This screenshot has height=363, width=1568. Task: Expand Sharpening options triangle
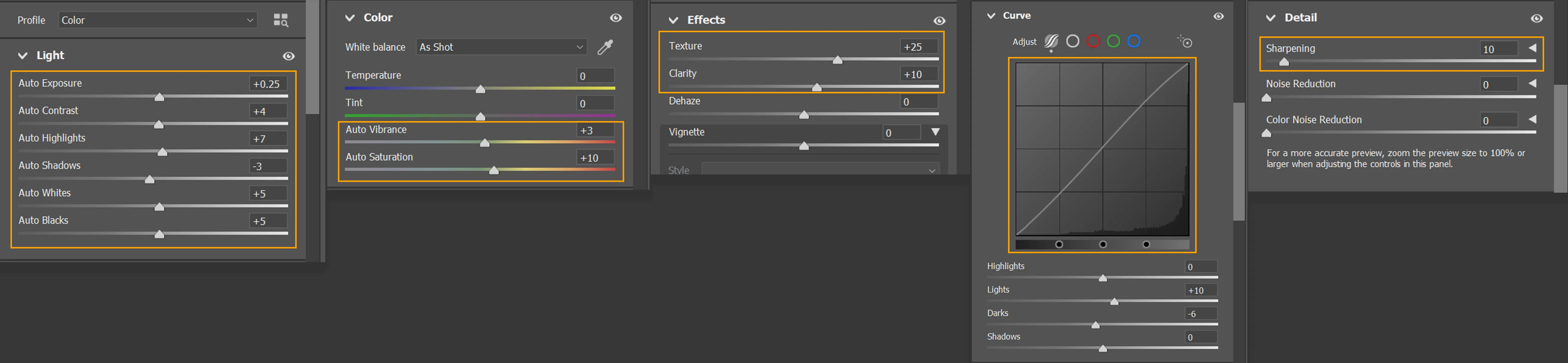pyautogui.click(x=1532, y=48)
